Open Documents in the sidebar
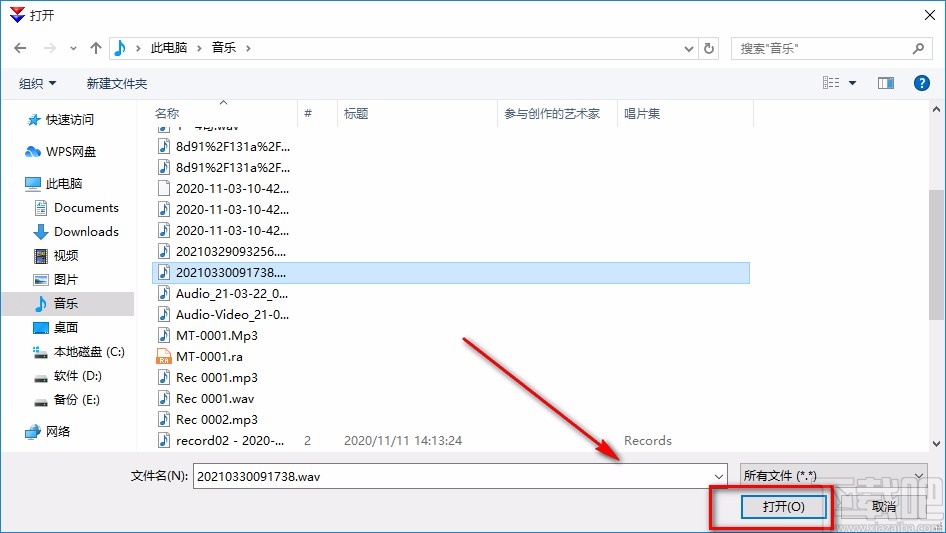Screen dimensions: 946x533 [86, 208]
